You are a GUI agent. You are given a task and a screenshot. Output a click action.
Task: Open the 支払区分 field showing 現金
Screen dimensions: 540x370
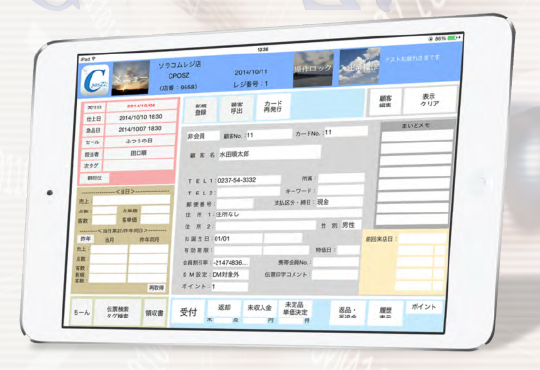[x=339, y=202]
